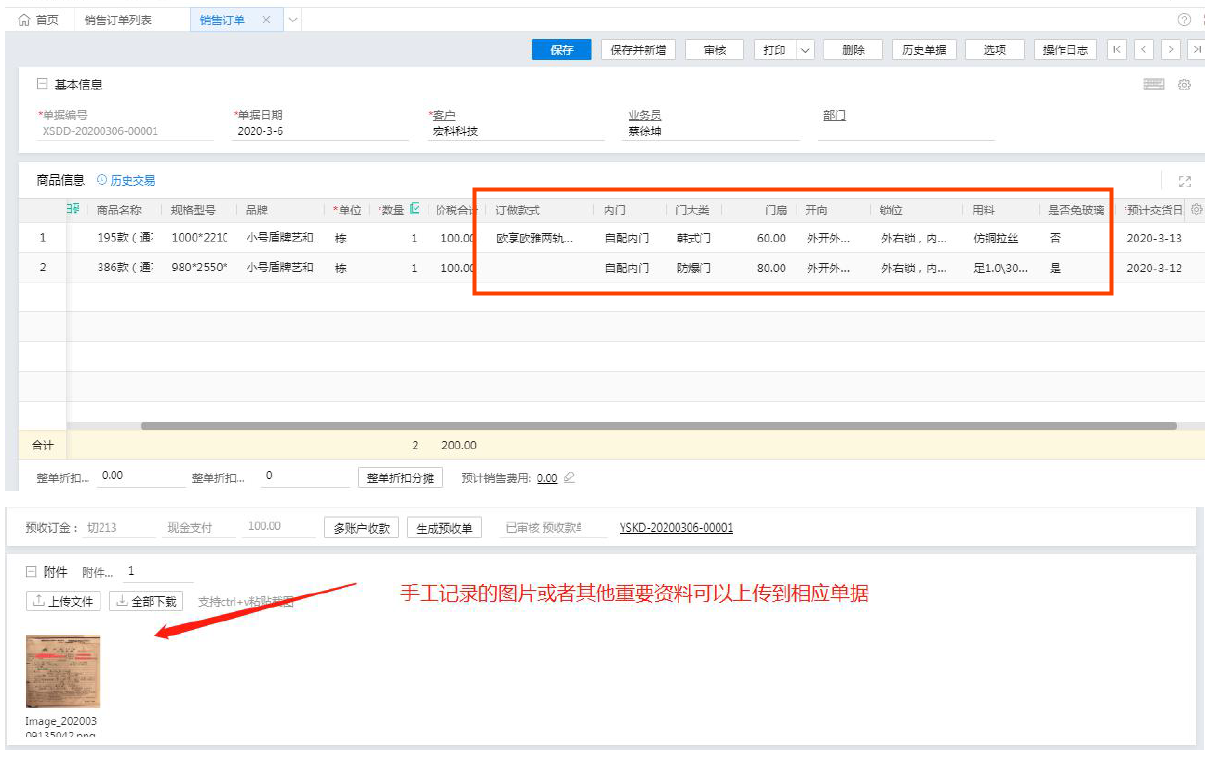Close the 销售订单 tab
Screen dimensions: 1220x758
tap(266, 20)
